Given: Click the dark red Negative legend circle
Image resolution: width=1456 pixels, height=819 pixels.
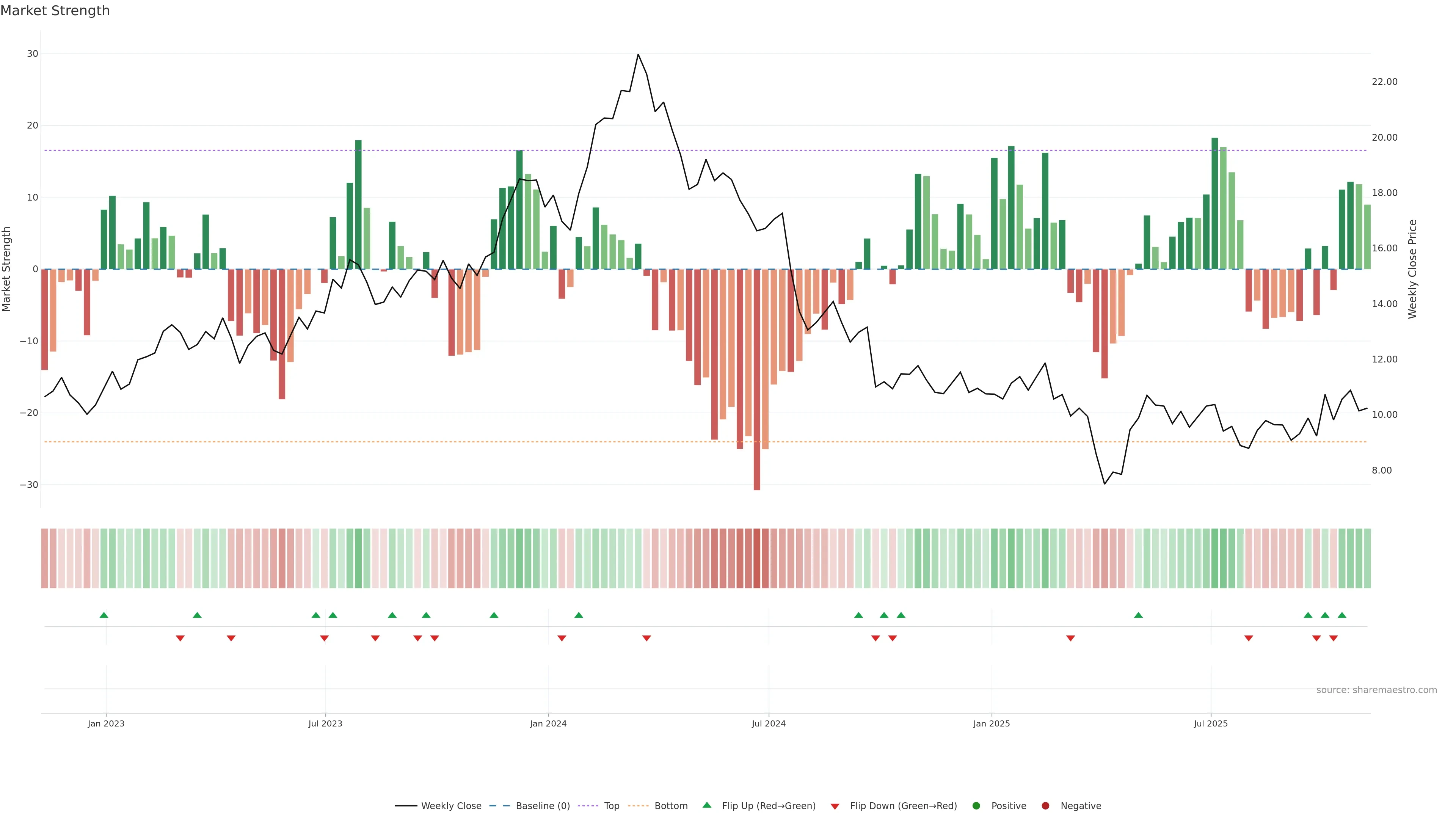Looking at the screenshot, I should coord(1045,805).
